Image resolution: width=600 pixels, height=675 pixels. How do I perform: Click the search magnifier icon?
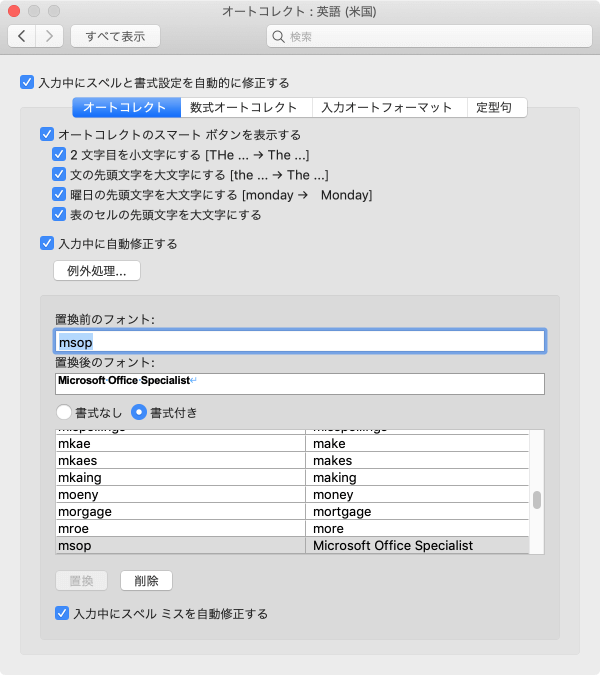click(279, 37)
